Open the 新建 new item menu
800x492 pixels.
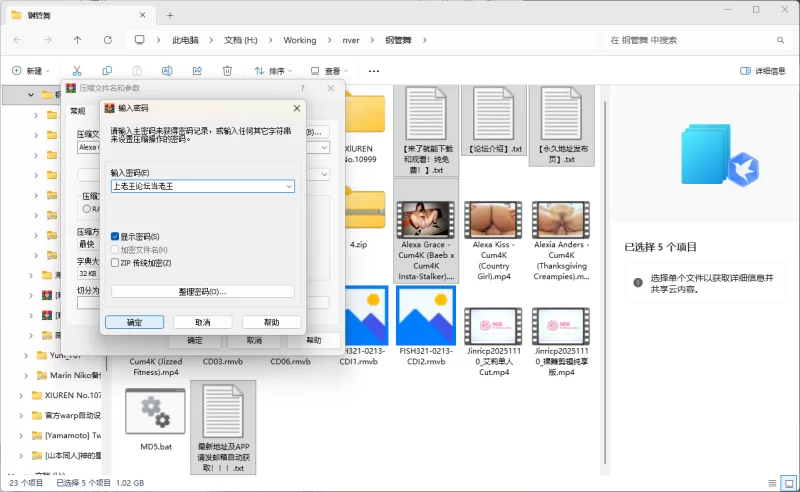click(32, 71)
